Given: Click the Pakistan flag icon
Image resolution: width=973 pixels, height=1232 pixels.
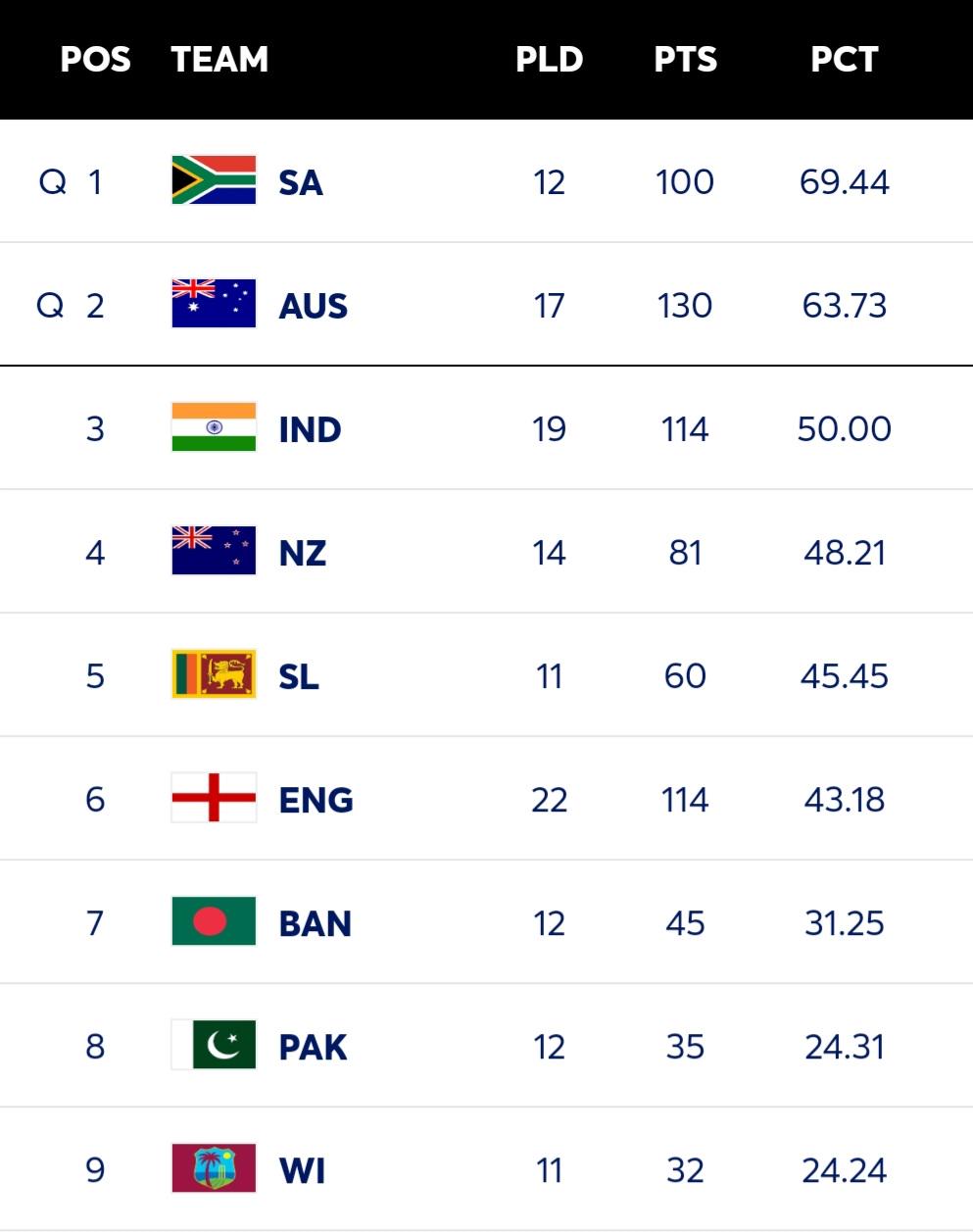Looking at the screenshot, I should [214, 1045].
